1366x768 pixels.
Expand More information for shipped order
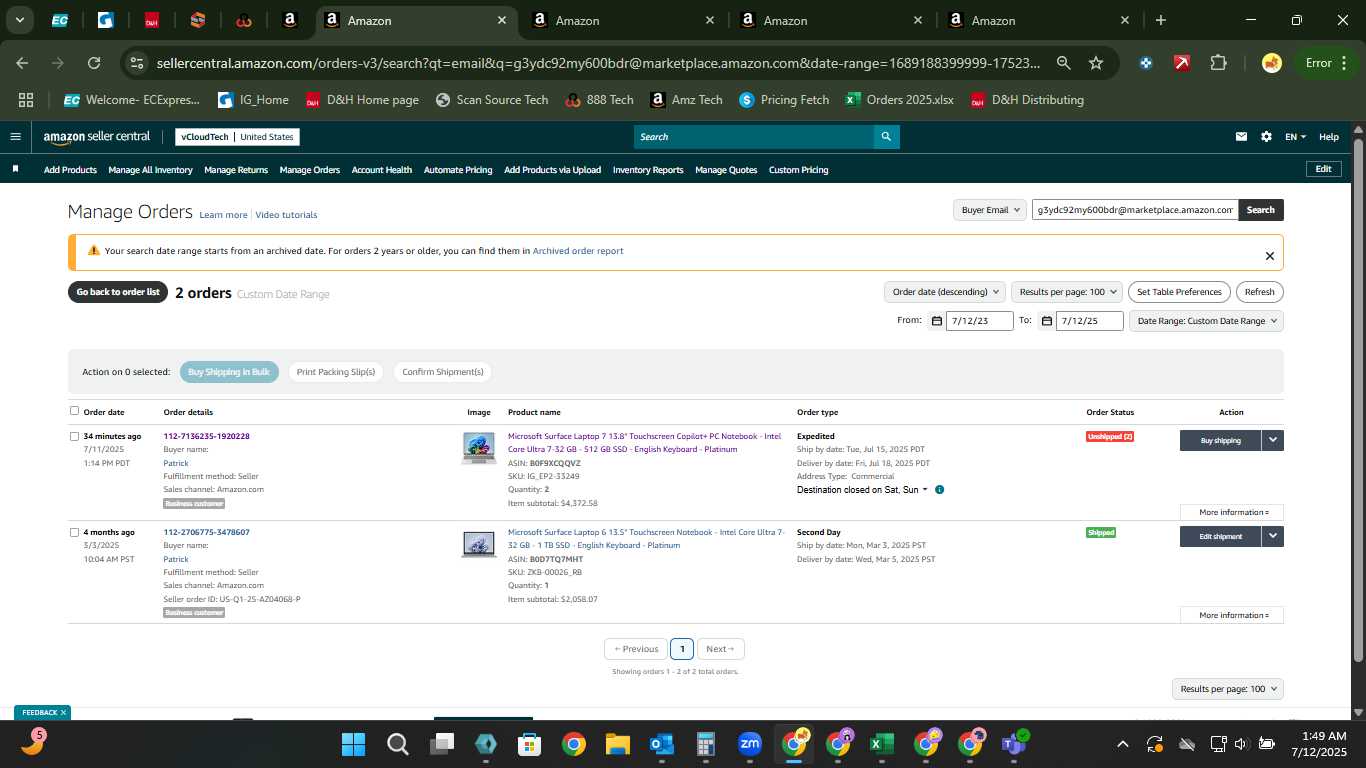(1232, 615)
